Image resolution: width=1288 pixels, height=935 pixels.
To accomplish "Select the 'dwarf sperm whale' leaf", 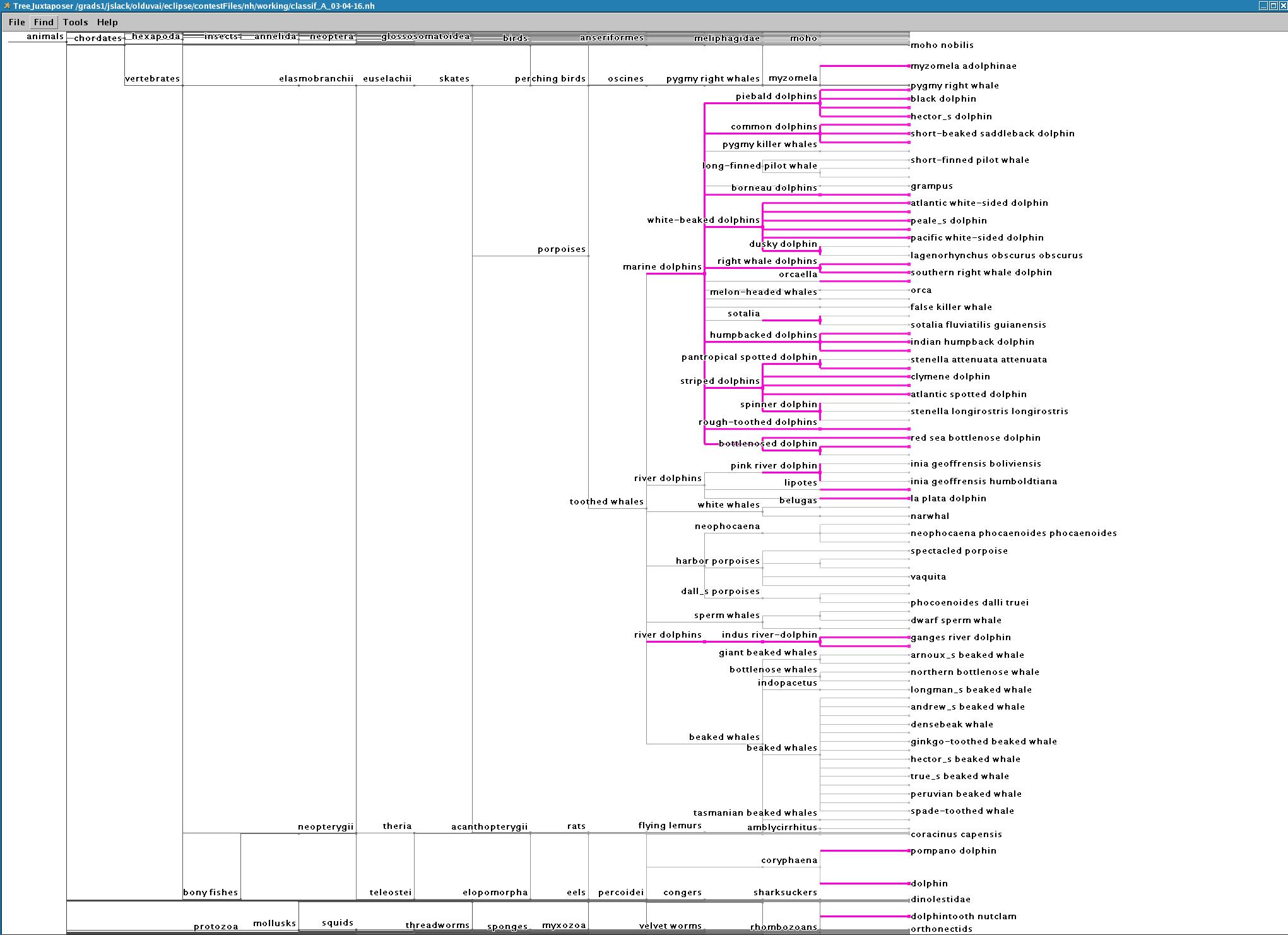I will (956, 621).
